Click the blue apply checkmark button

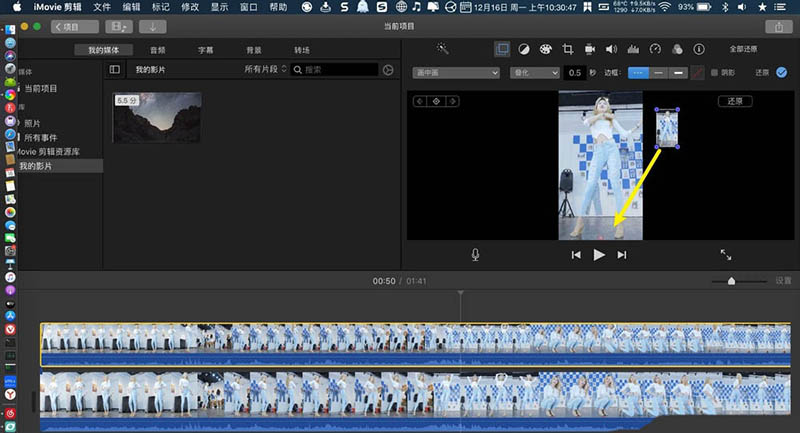tap(781, 73)
